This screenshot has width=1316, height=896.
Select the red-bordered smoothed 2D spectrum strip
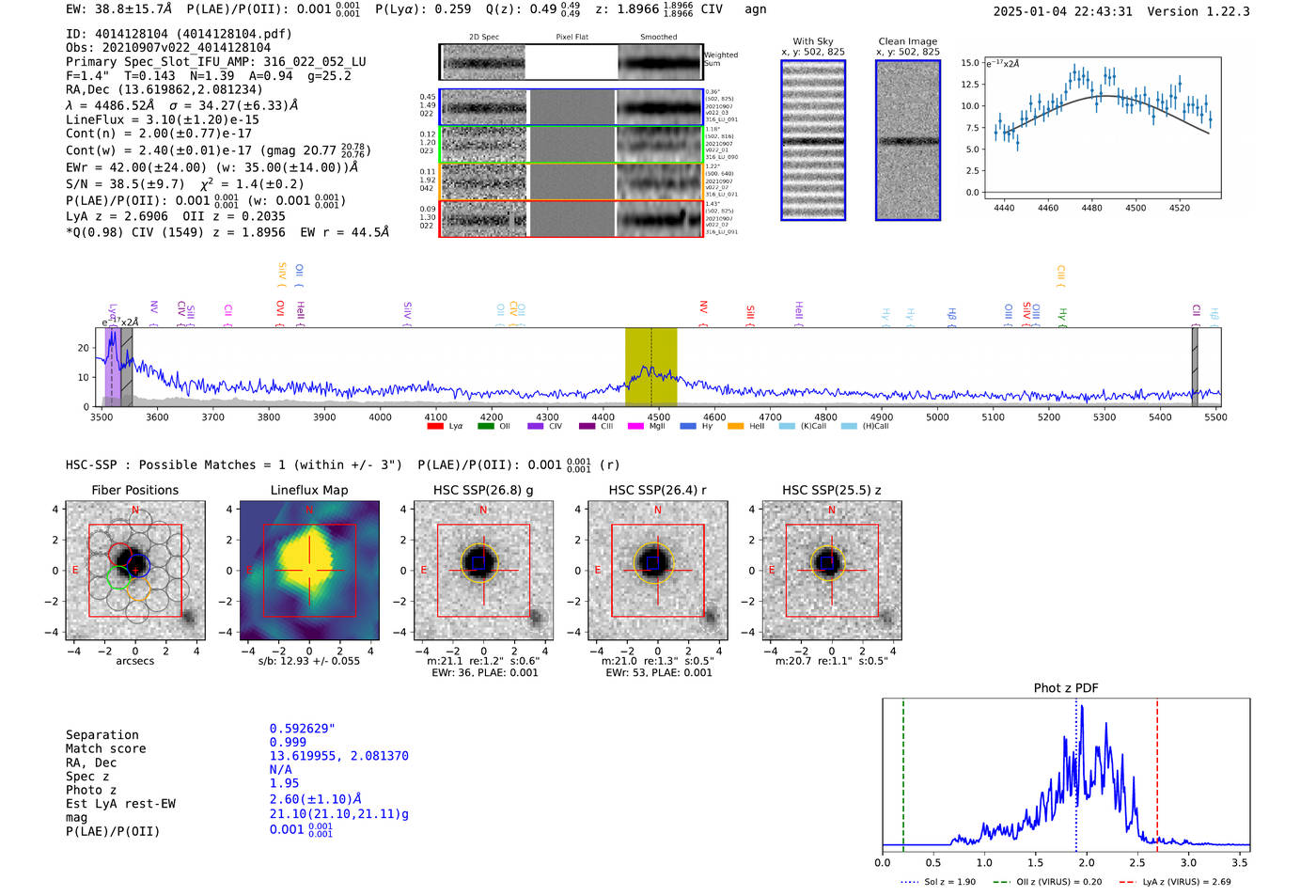660,219
